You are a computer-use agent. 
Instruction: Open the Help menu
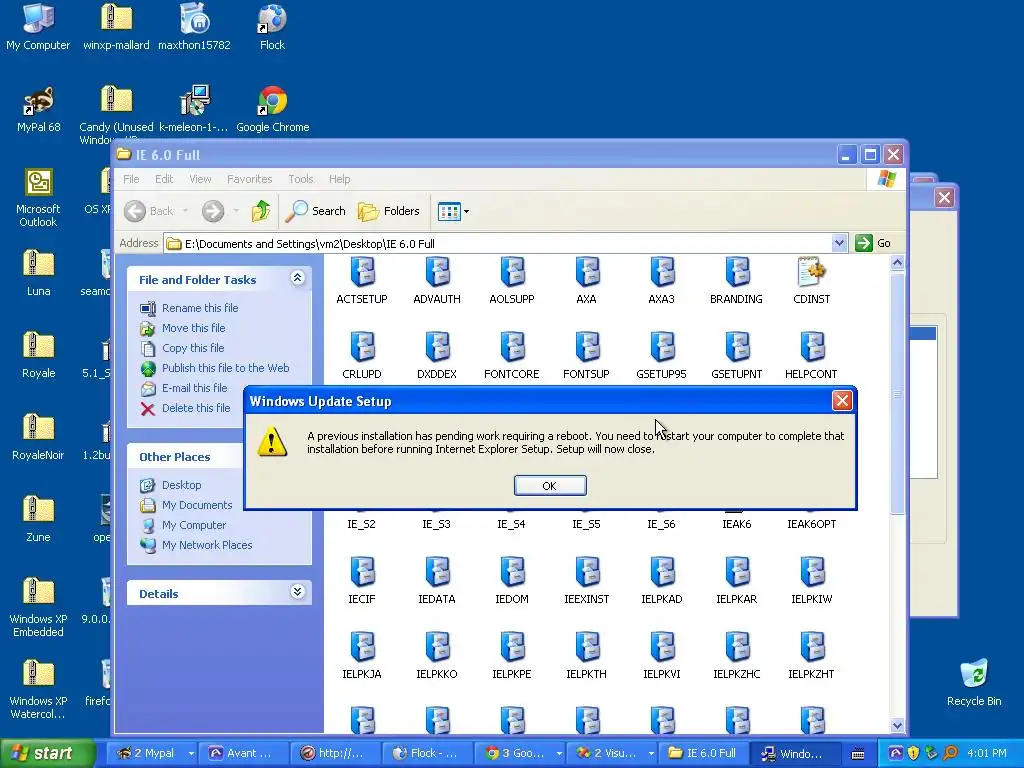[x=340, y=179]
